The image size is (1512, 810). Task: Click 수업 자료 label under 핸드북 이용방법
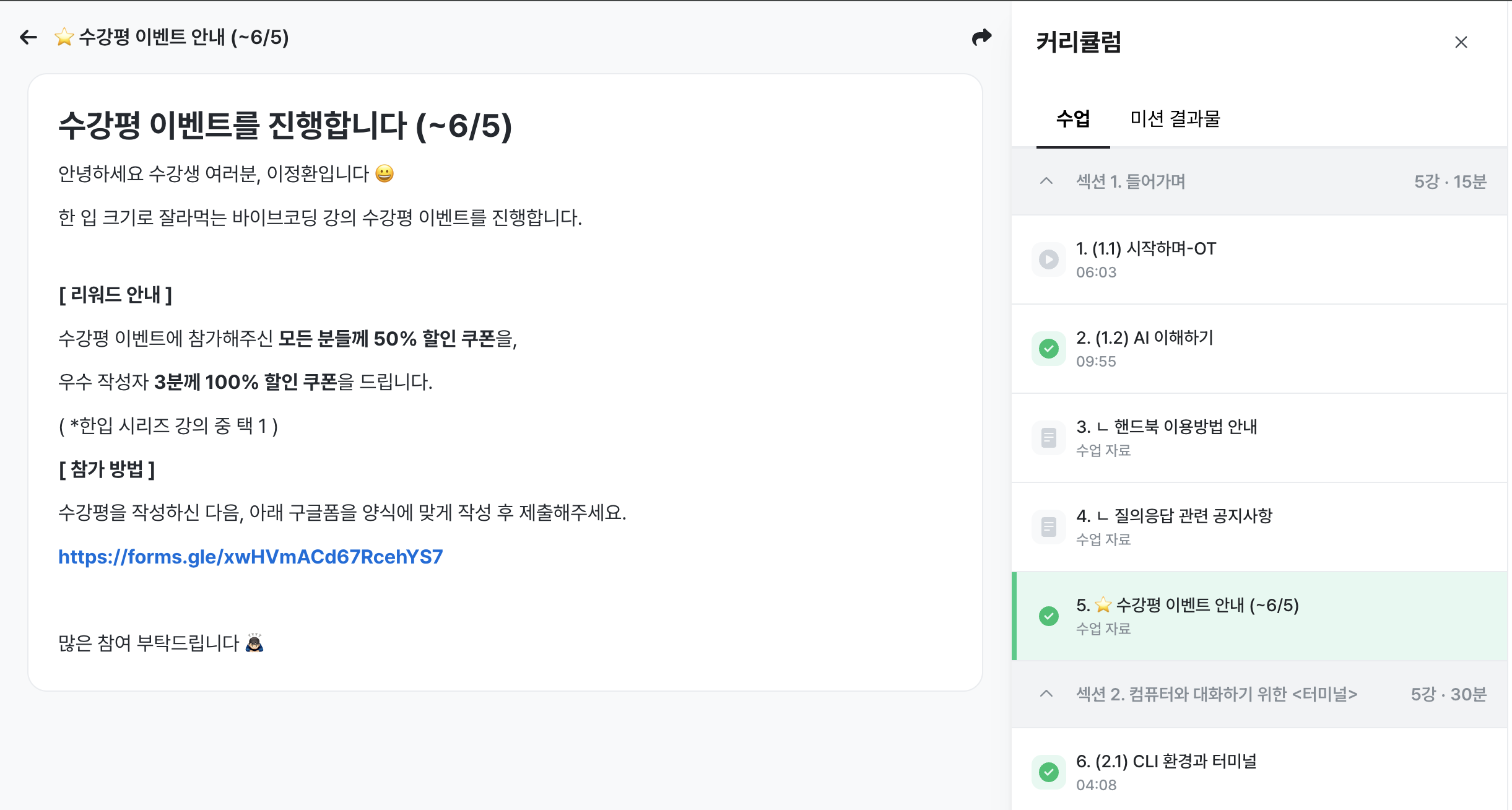(1103, 450)
